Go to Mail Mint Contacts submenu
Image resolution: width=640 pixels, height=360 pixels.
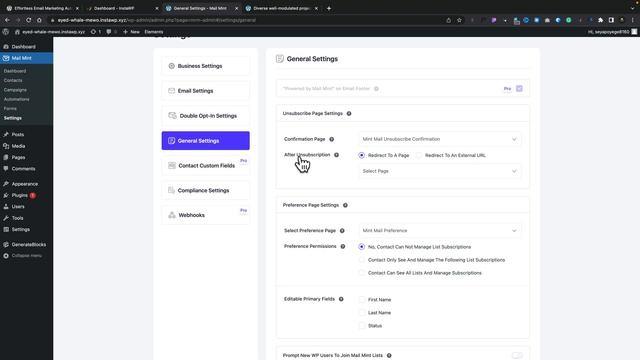(x=13, y=80)
